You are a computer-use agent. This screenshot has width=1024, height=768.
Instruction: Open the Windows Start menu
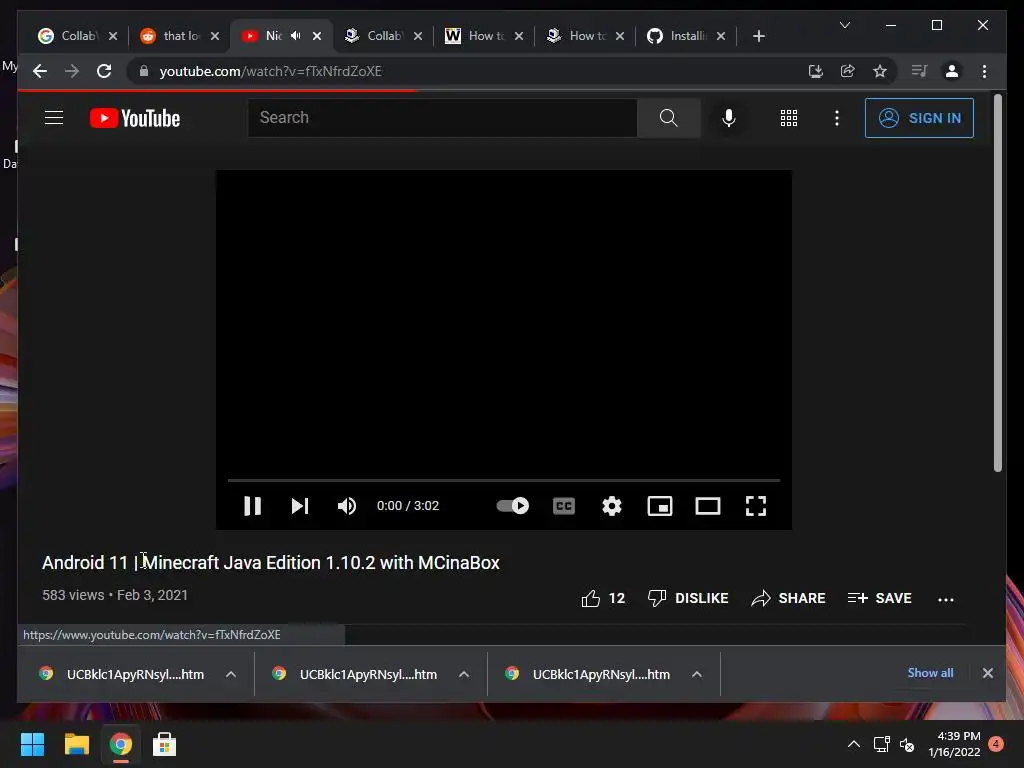[32, 744]
